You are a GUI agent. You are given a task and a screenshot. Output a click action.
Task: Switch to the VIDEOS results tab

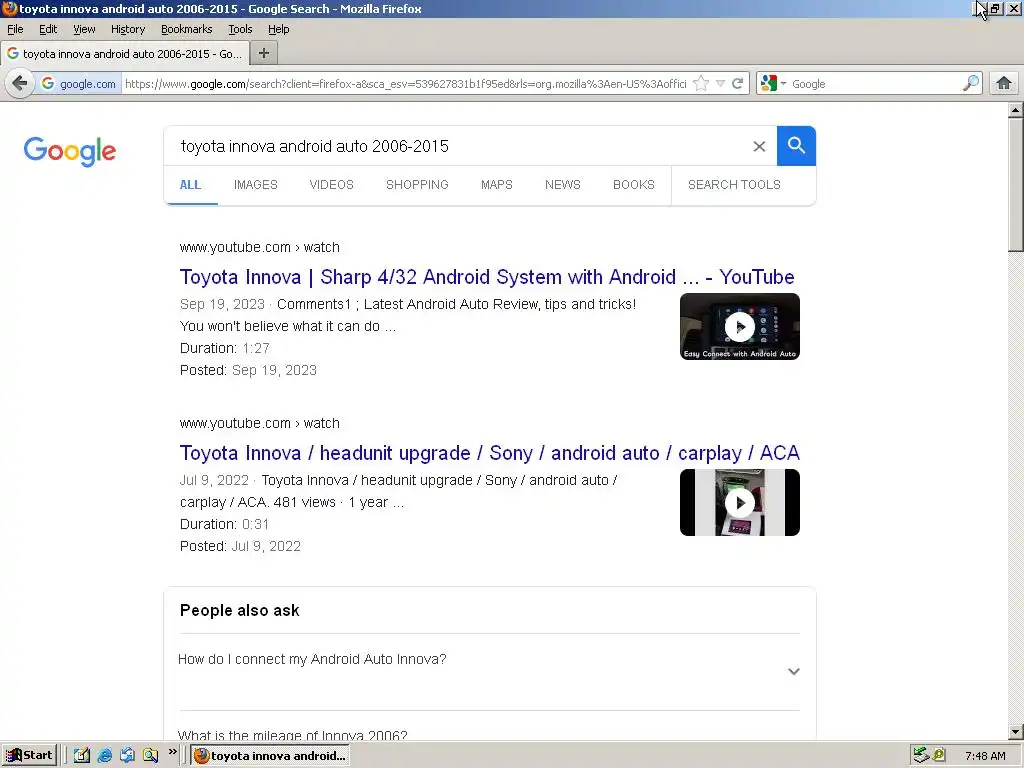(x=332, y=185)
